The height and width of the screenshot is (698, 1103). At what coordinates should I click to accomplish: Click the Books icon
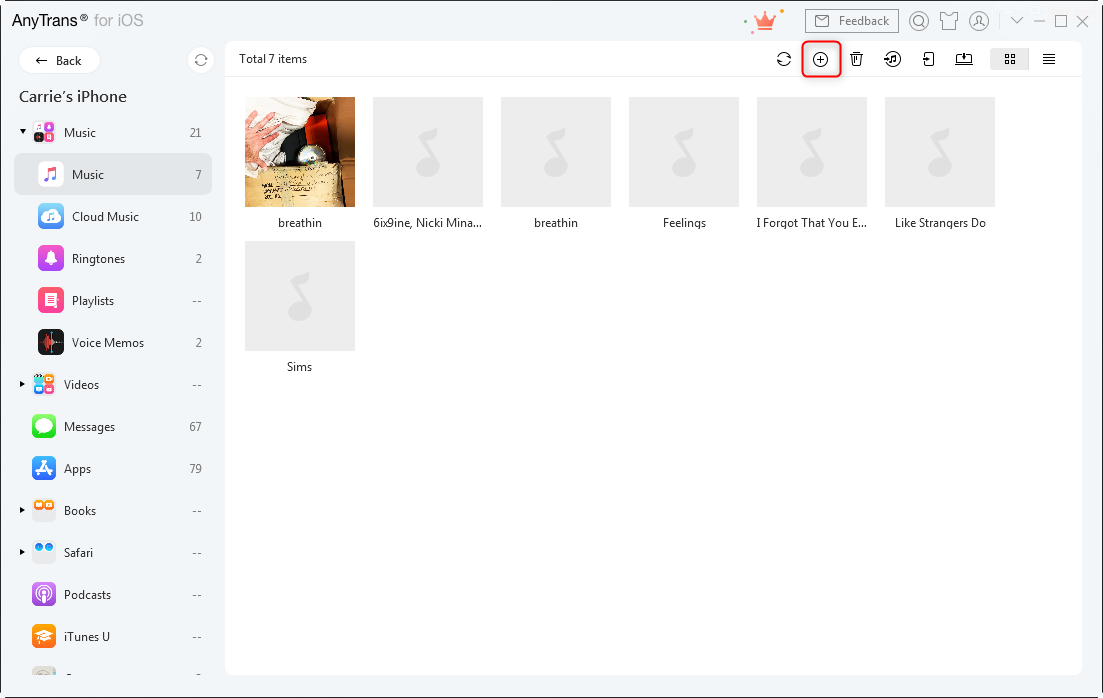(44, 510)
